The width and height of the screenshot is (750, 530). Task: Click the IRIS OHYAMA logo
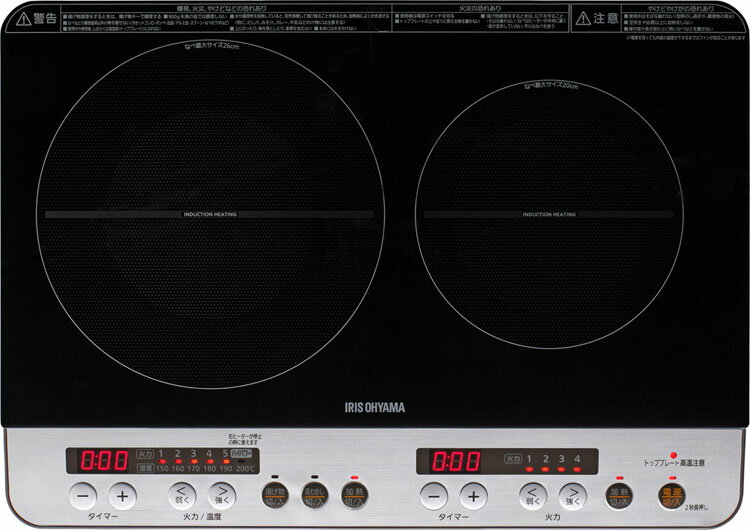(377, 407)
